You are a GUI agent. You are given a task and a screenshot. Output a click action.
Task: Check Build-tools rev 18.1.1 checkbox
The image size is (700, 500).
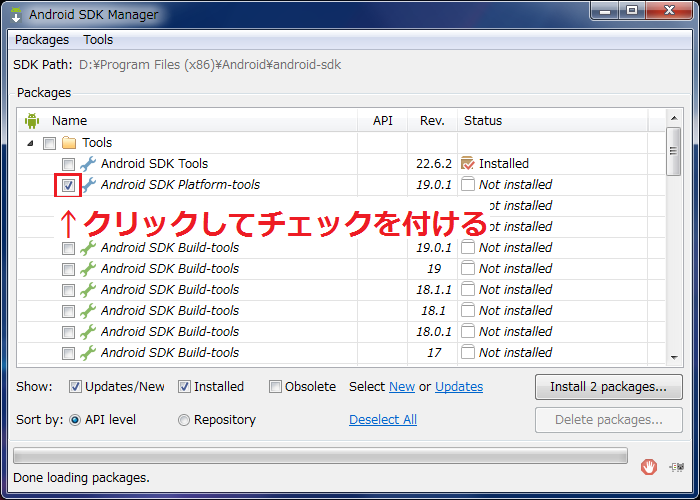pos(68,290)
